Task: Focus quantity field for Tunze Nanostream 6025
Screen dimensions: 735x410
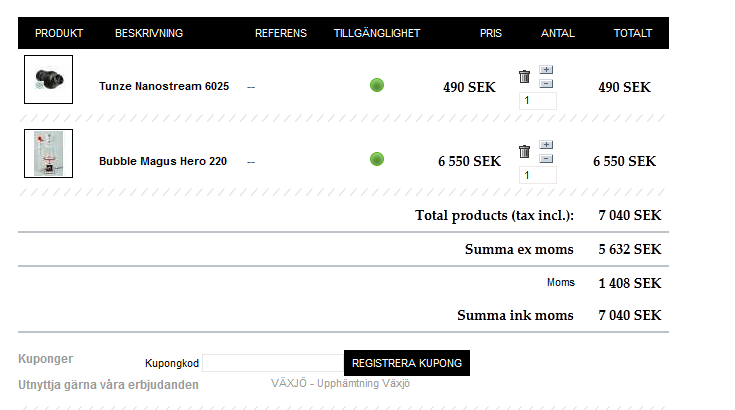Action: [x=538, y=101]
